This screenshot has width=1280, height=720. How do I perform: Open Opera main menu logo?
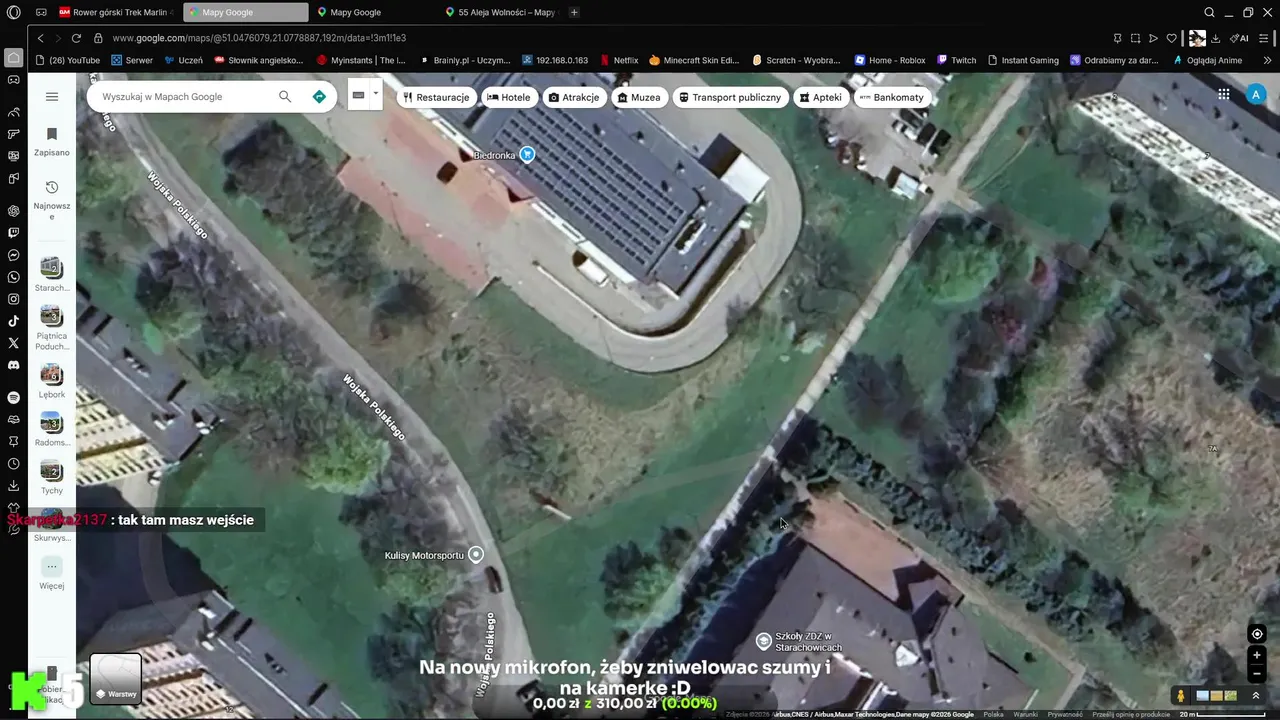tap(13, 12)
